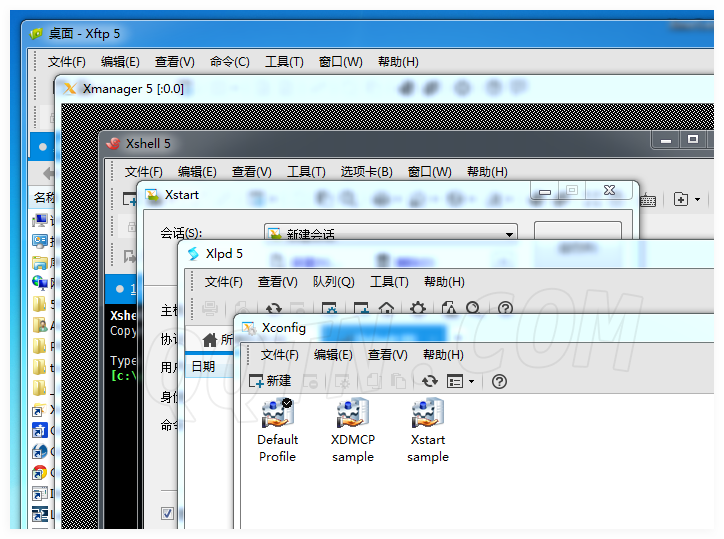Click the Xlpd home icon in toolbar
Image resolution: width=724 pixels, height=539 pixels.
pyautogui.click(x=386, y=309)
